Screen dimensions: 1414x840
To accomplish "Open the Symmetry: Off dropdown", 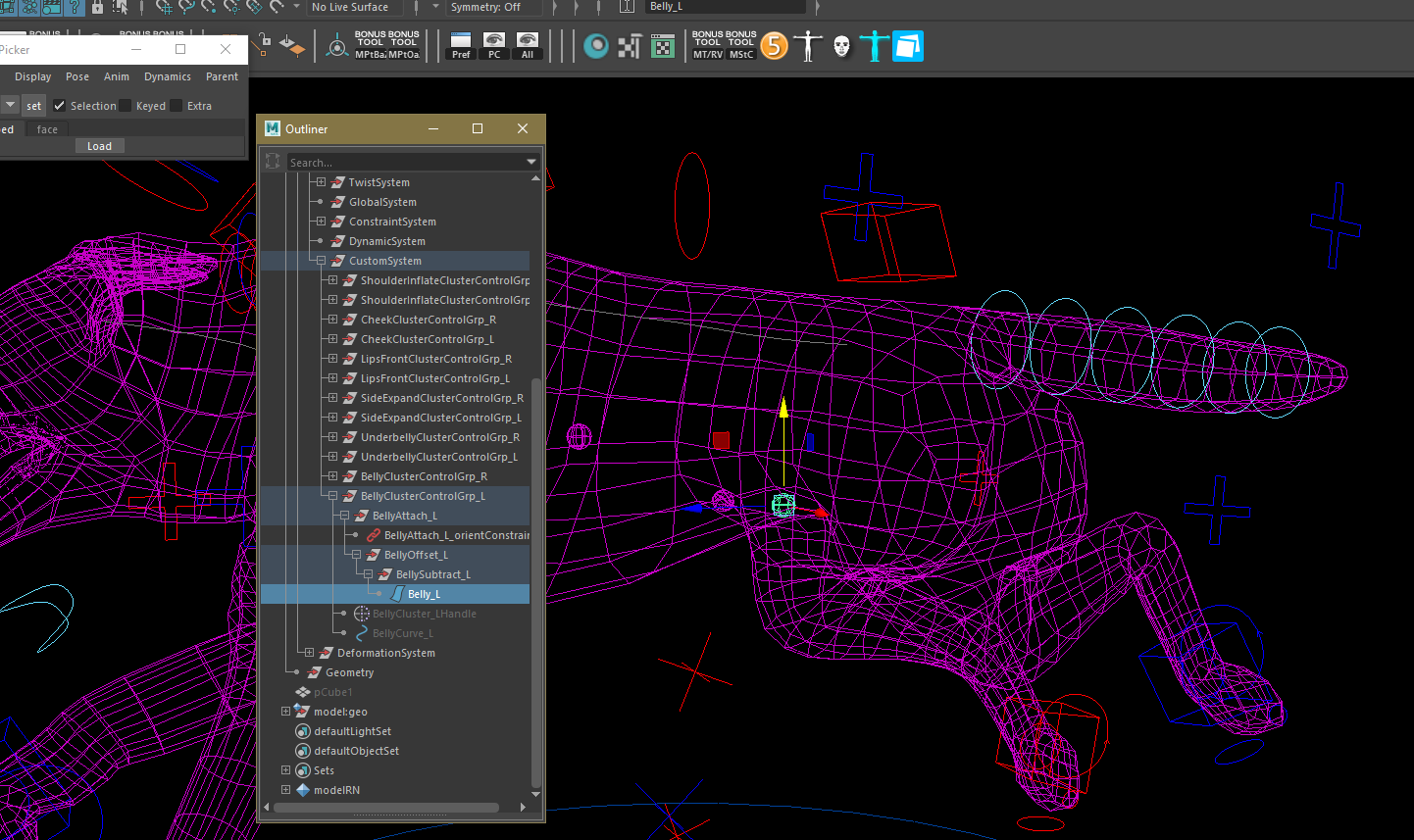I will 495,7.
